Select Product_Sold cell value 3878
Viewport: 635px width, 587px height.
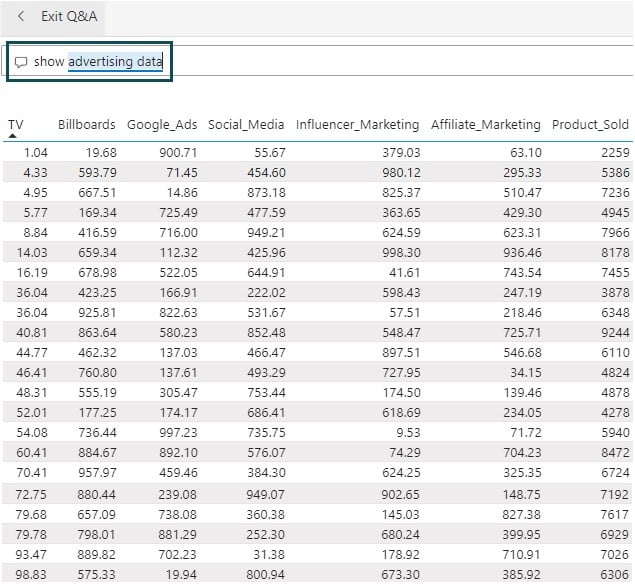(615, 292)
